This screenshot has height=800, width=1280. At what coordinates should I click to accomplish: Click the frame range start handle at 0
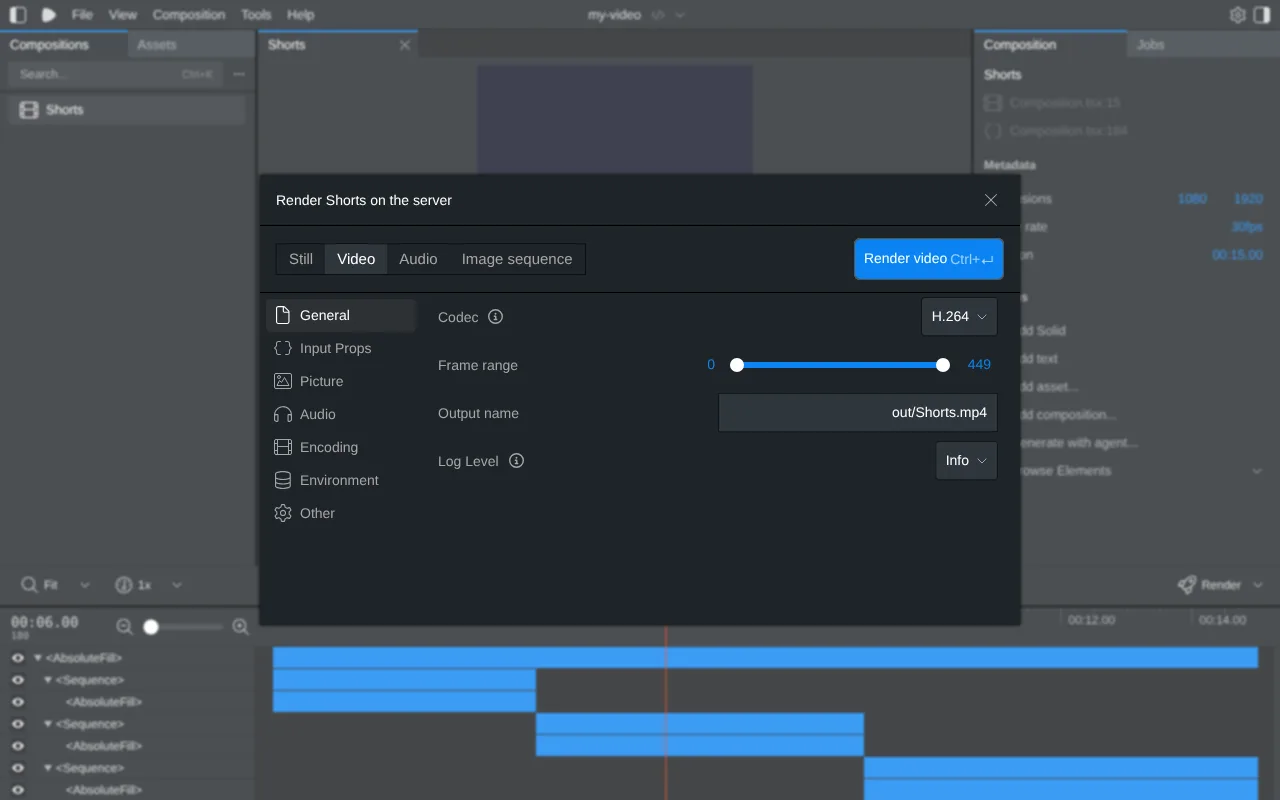click(x=737, y=365)
